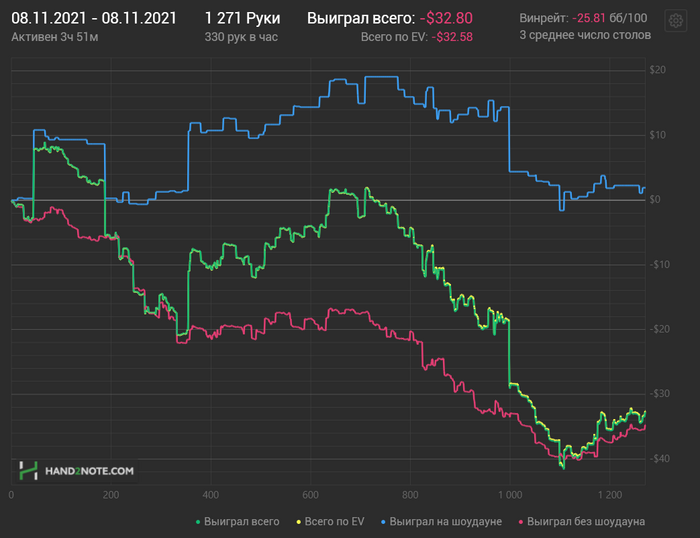This screenshot has height=538, width=700.
Task: Toggle the 'Выиграл без шоудауна' legend series
Action: click(x=582, y=521)
